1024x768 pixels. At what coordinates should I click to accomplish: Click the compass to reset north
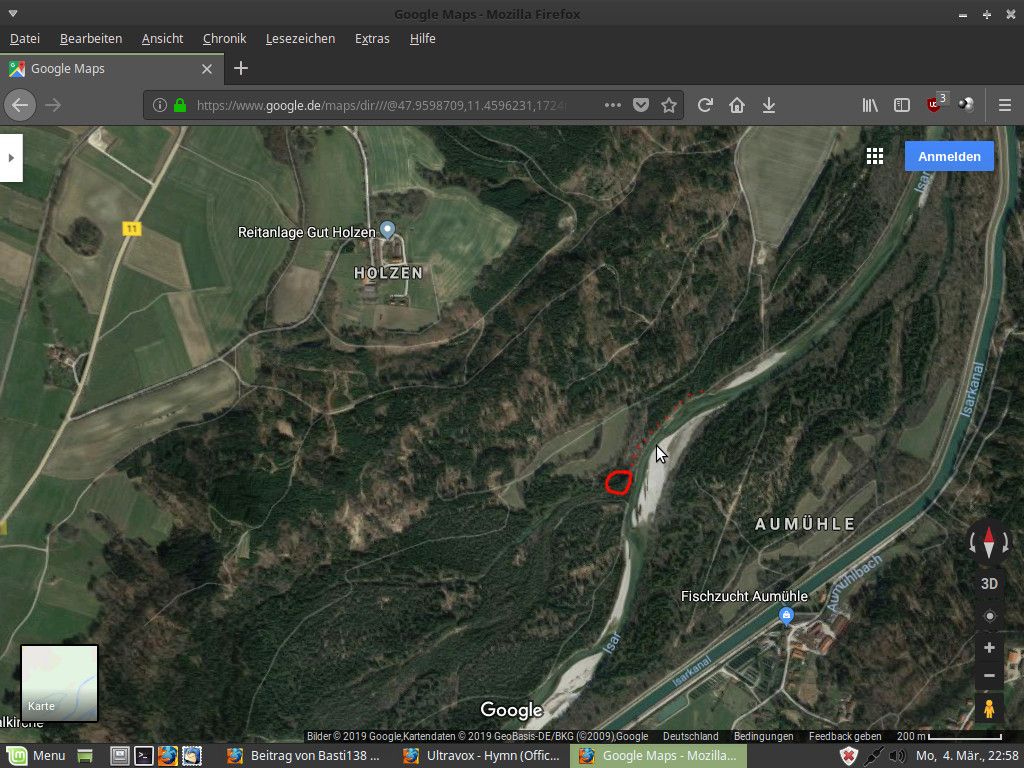click(x=989, y=543)
